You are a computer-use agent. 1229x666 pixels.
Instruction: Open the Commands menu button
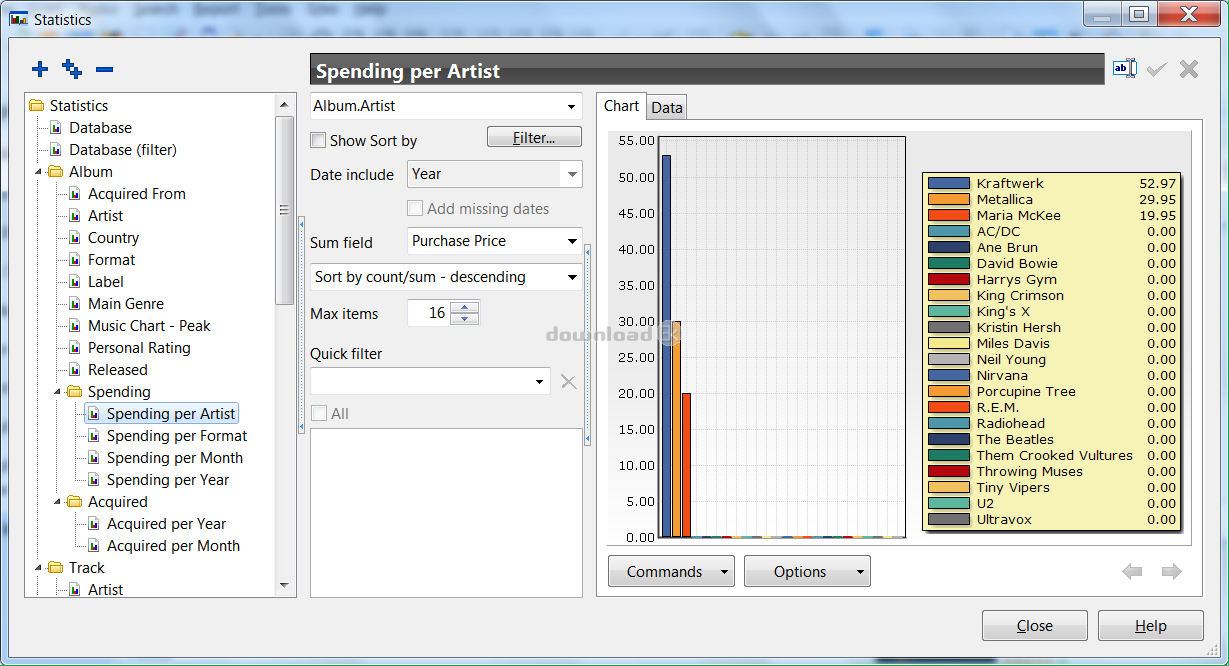point(671,572)
